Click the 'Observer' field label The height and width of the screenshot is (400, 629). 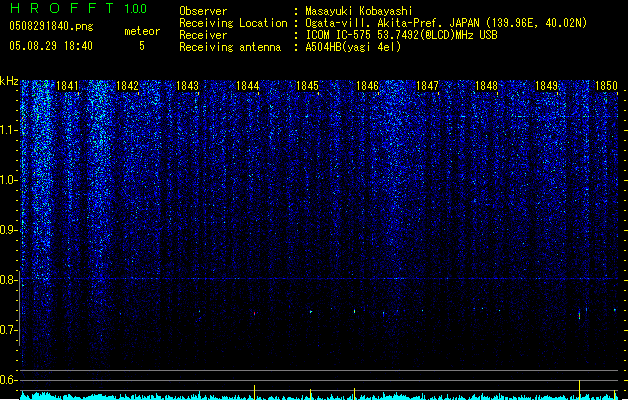point(203,11)
